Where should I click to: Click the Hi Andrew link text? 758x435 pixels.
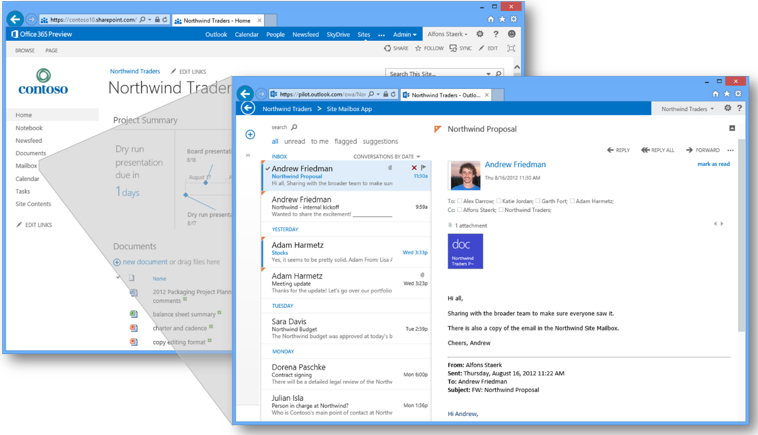pos(463,414)
